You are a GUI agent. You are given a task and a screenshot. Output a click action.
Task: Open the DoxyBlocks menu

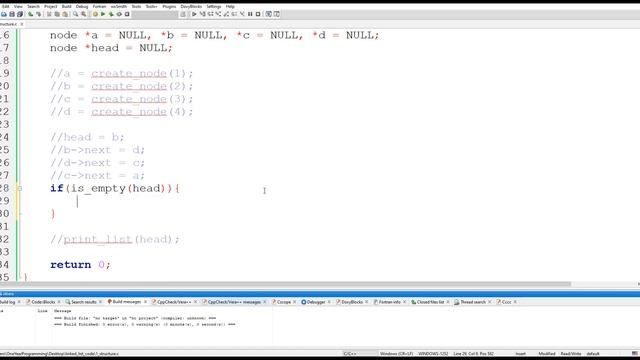pyautogui.click(x=191, y=7)
